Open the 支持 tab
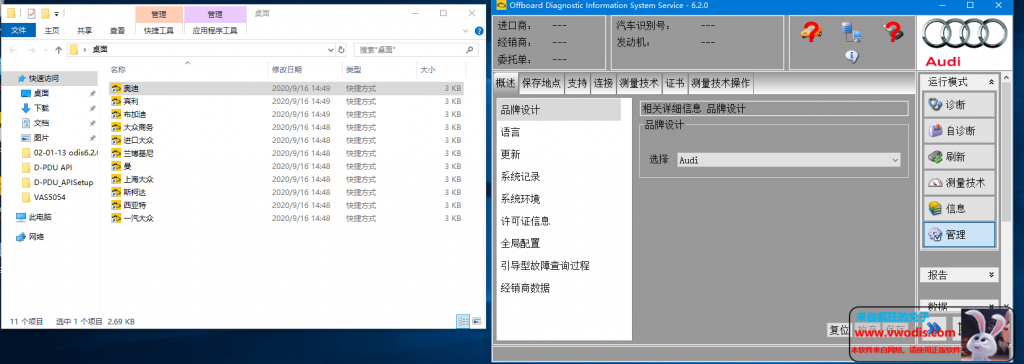The height and width of the screenshot is (364, 1024). [x=577, y=83]
